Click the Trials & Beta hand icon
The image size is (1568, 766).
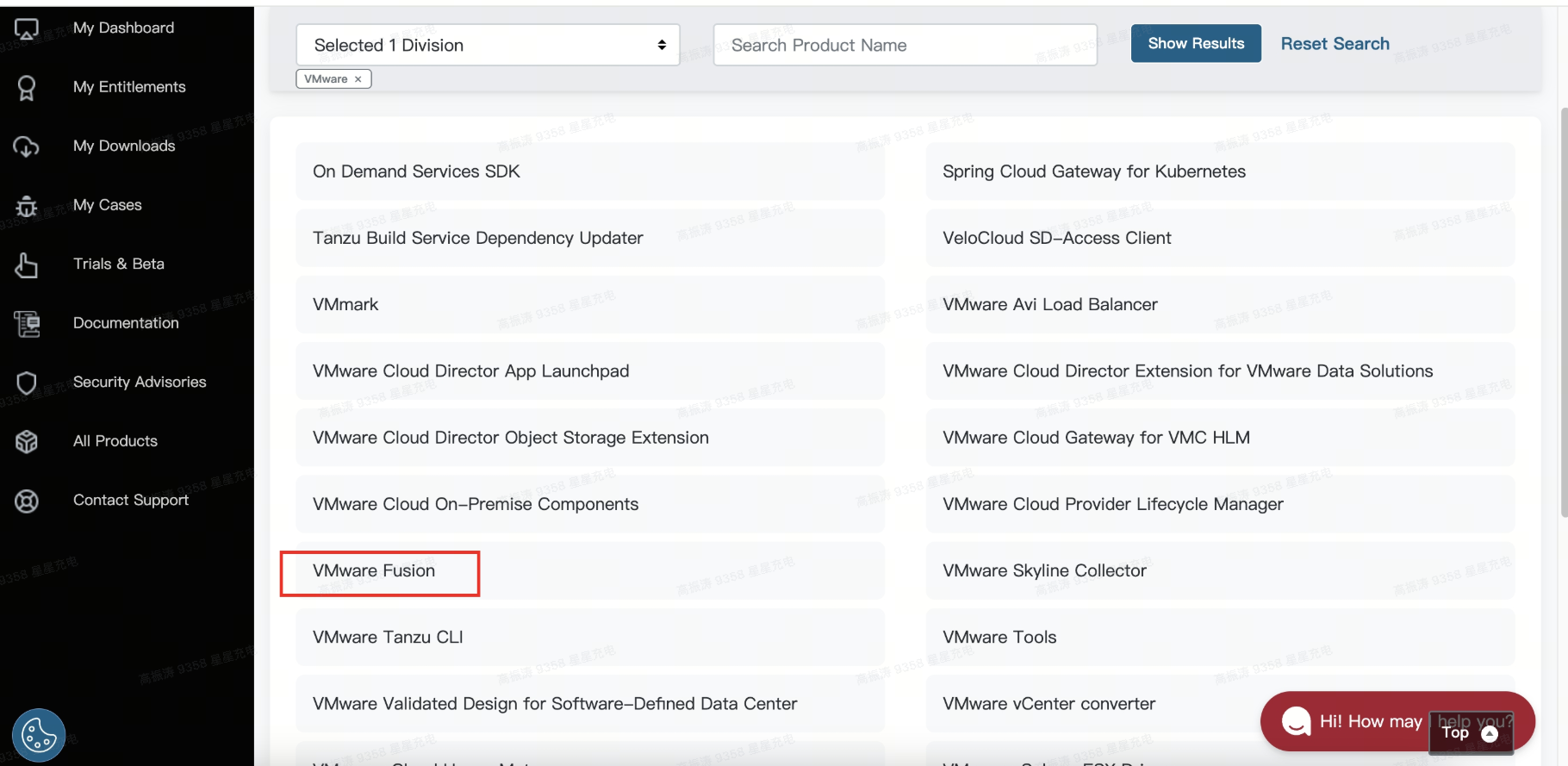pyautogui.click(x=26, y=265)
